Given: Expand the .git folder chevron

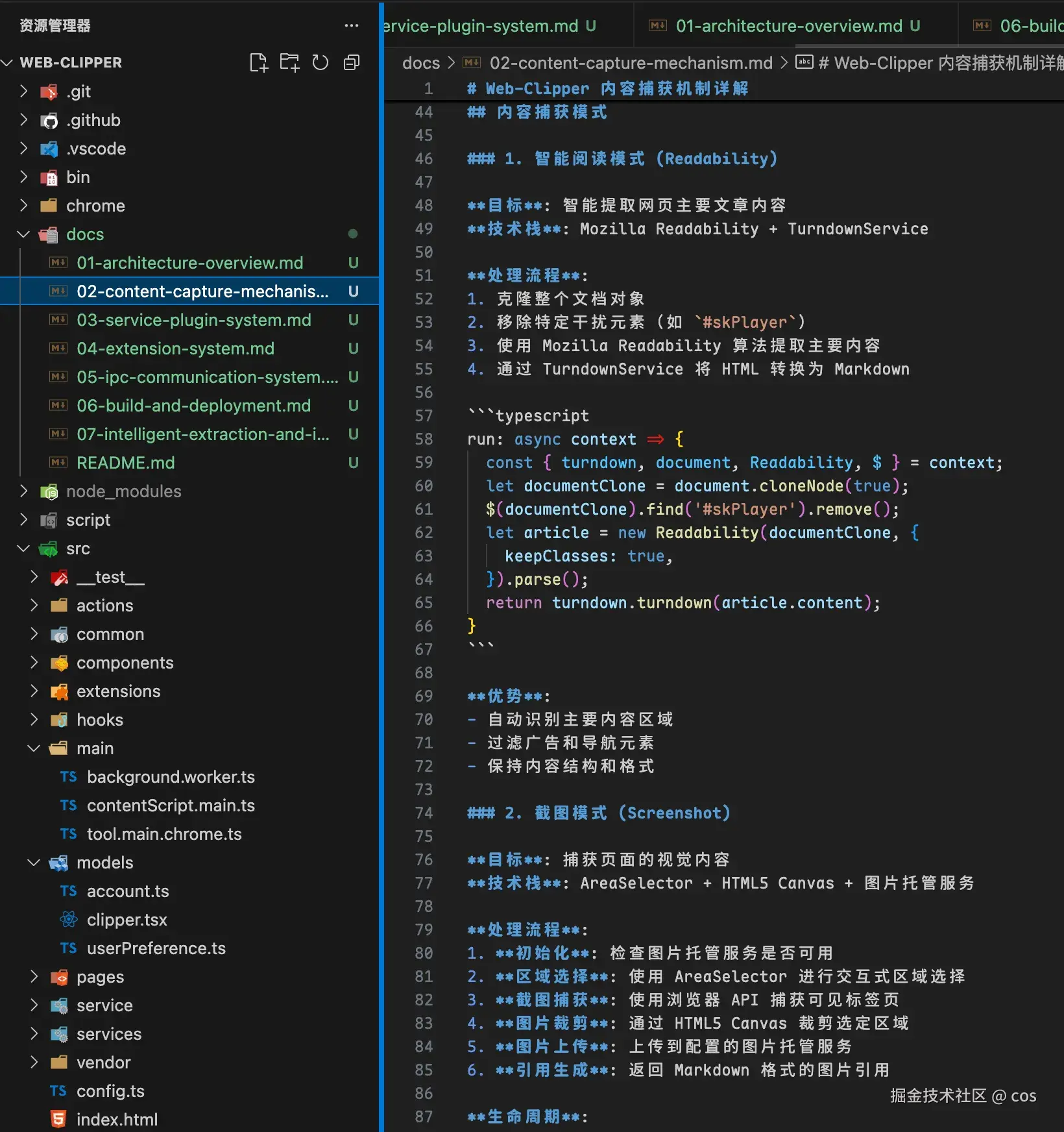Looking at the screenshot, I should click(24, 92).
